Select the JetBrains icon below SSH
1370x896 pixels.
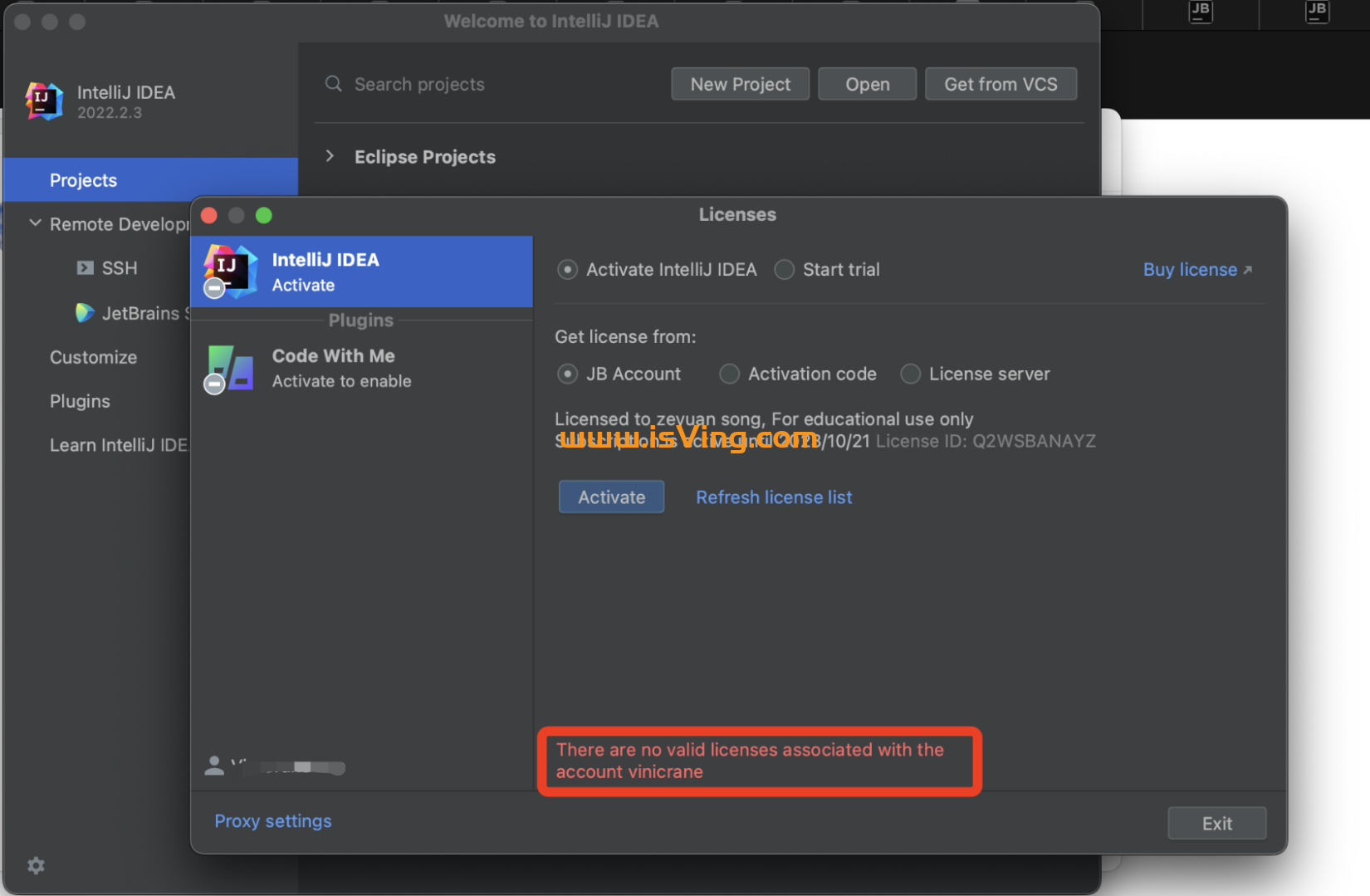click(86, 313)
